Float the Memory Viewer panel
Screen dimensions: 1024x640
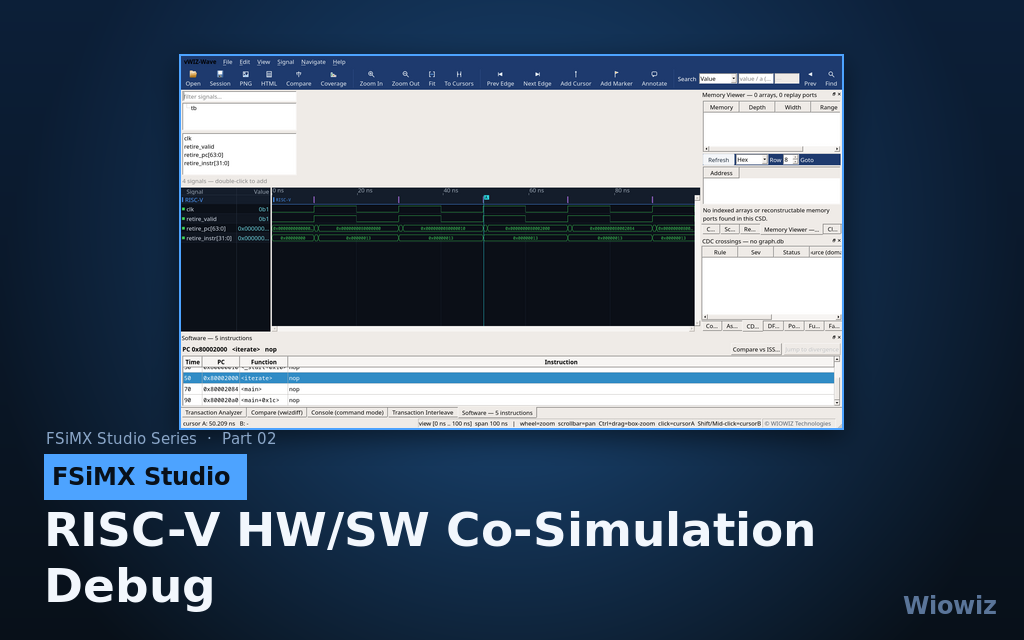pyautogui.click(x=833, y=95)
